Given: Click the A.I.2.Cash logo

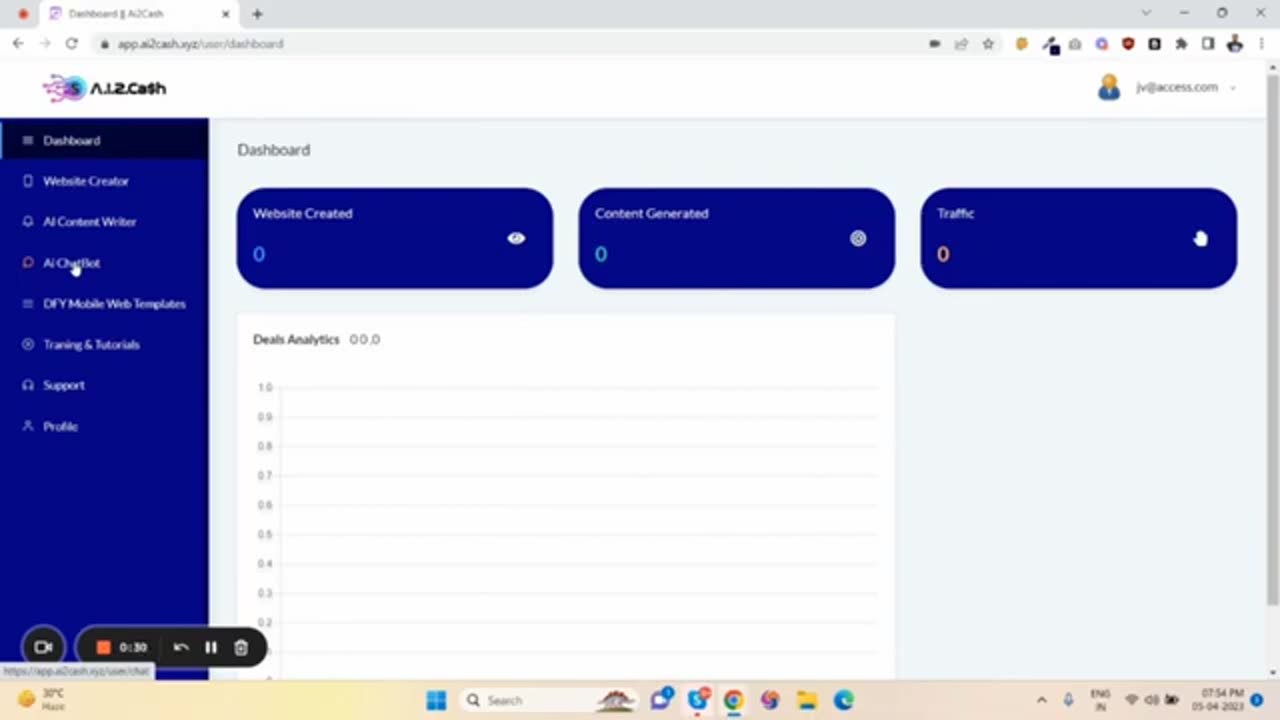Looking at the screenshot, I should coord(104,88).
